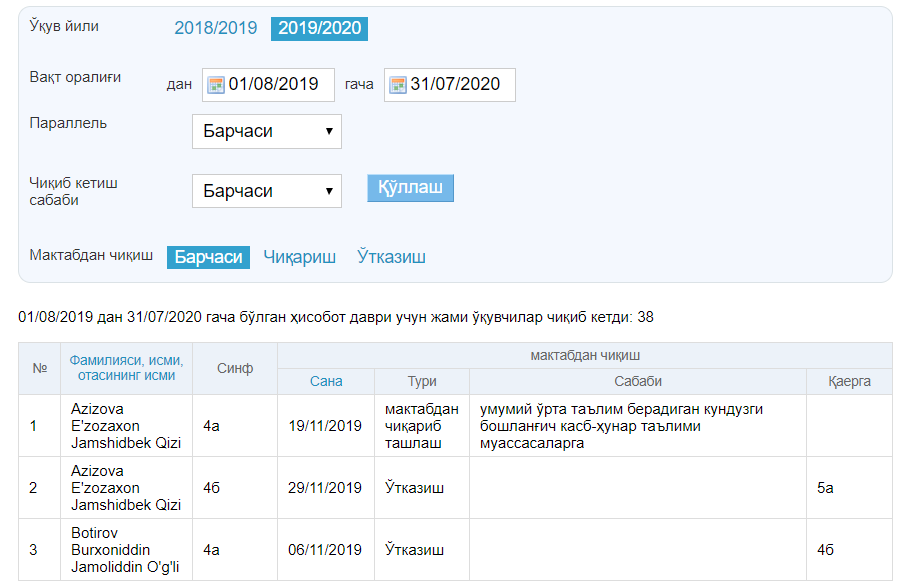Viewport: 897px width, 581px height.
Task: Sort by Сана column header
Action: [x=326, y=381]
